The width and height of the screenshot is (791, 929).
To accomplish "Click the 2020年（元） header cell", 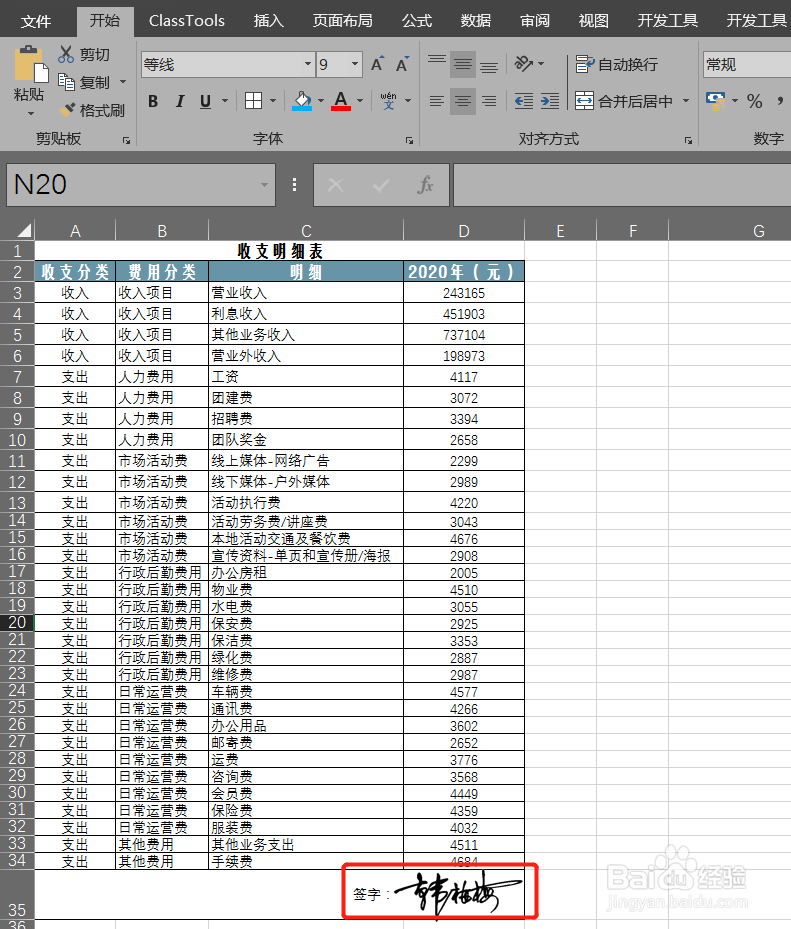I will (464, 272).
